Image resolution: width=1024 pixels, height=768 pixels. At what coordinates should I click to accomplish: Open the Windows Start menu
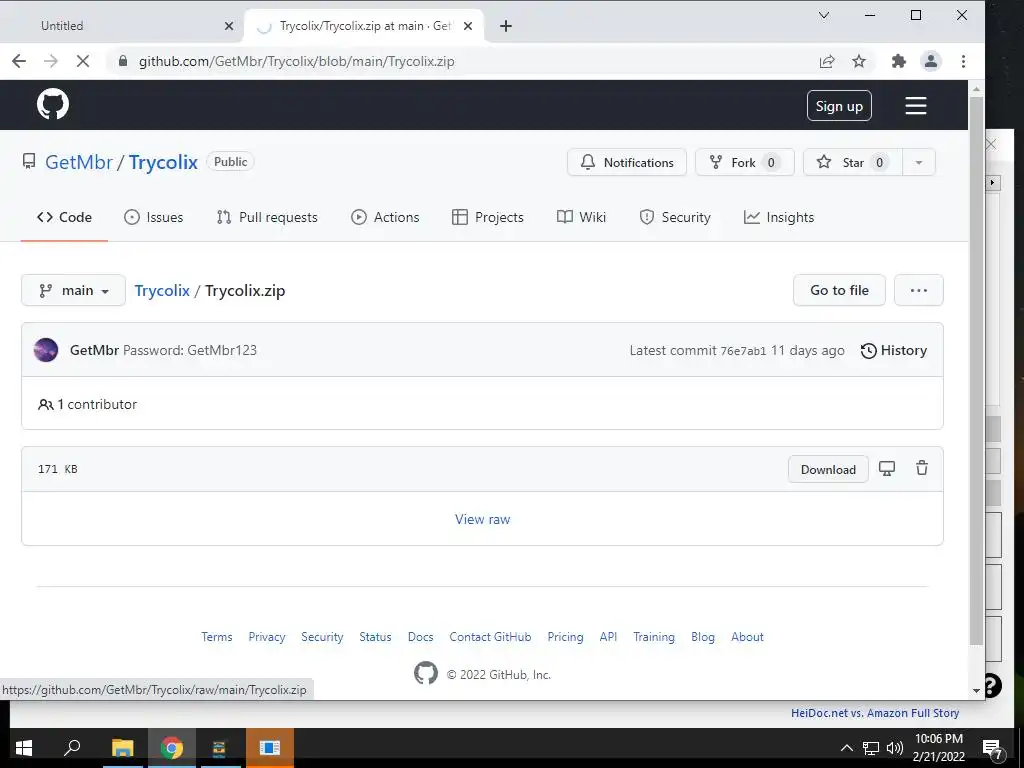tap(24, 748)
